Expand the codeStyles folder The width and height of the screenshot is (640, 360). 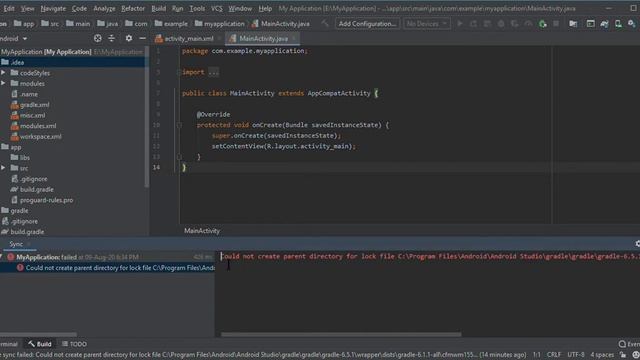[x=3, y=73]
